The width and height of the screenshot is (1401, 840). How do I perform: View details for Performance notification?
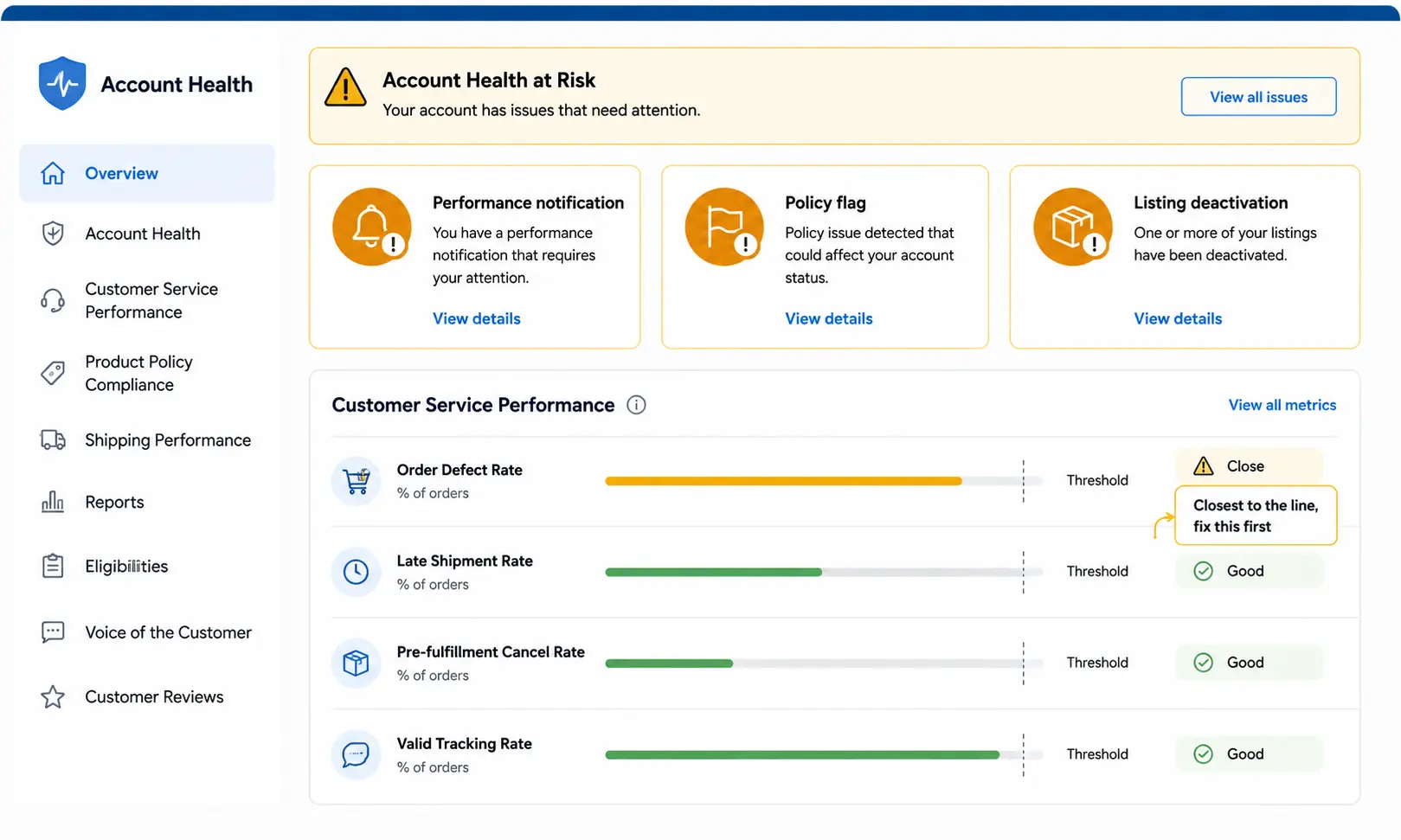pyautogui.click(x=477, y=318)
